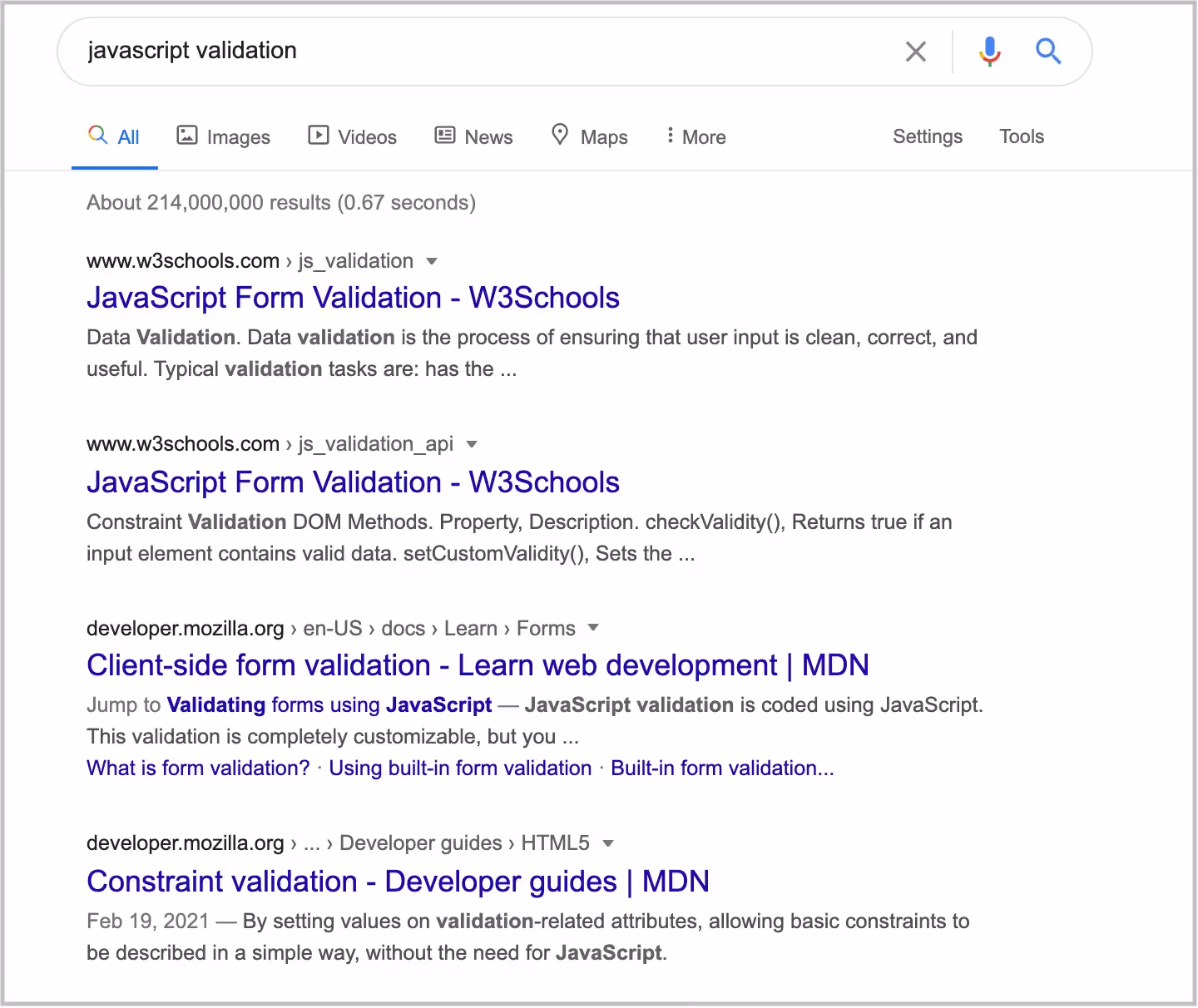Viewport: 1198px width, 1008px height.
Task: Open dropdown arrow after 'Developer guides › HTML5' breadcrumb
Action: pos(608,843)
